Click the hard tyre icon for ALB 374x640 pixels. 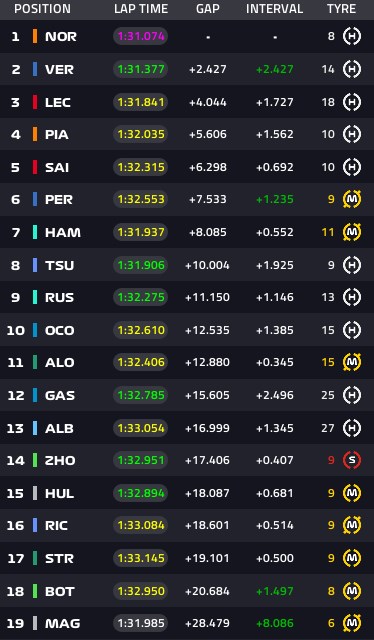pos(352,428)
